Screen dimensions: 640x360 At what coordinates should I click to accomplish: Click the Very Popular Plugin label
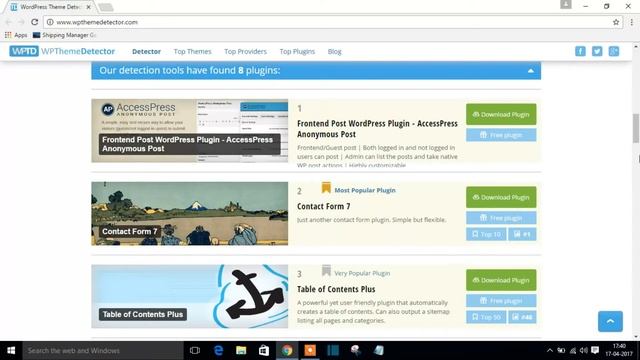click(362, 273)
